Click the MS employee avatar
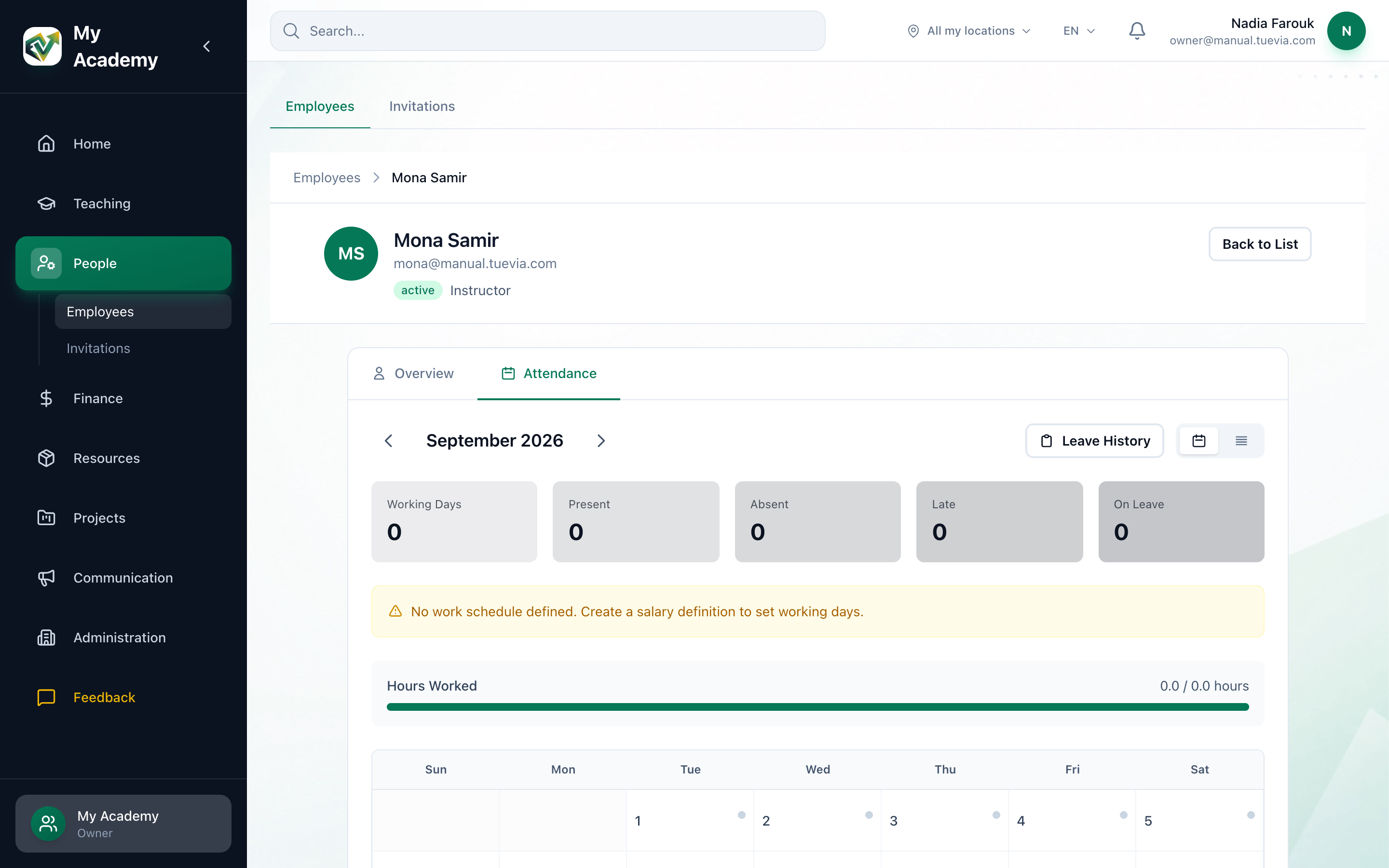The height and width of the screenshot is (868, 1389). [351, 254]
